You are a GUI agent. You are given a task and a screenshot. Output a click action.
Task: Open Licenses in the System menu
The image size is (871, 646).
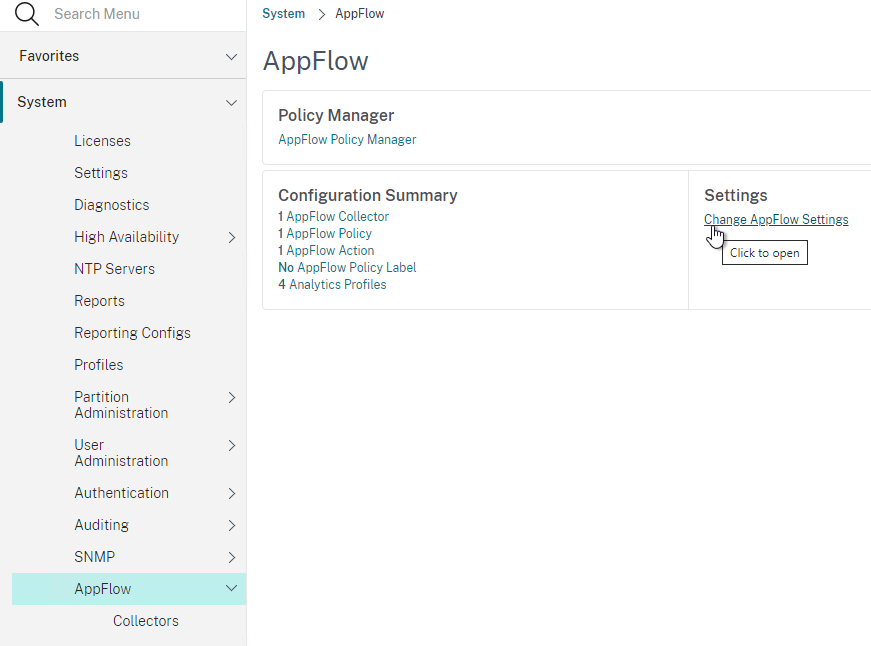(x=102, y=141)
